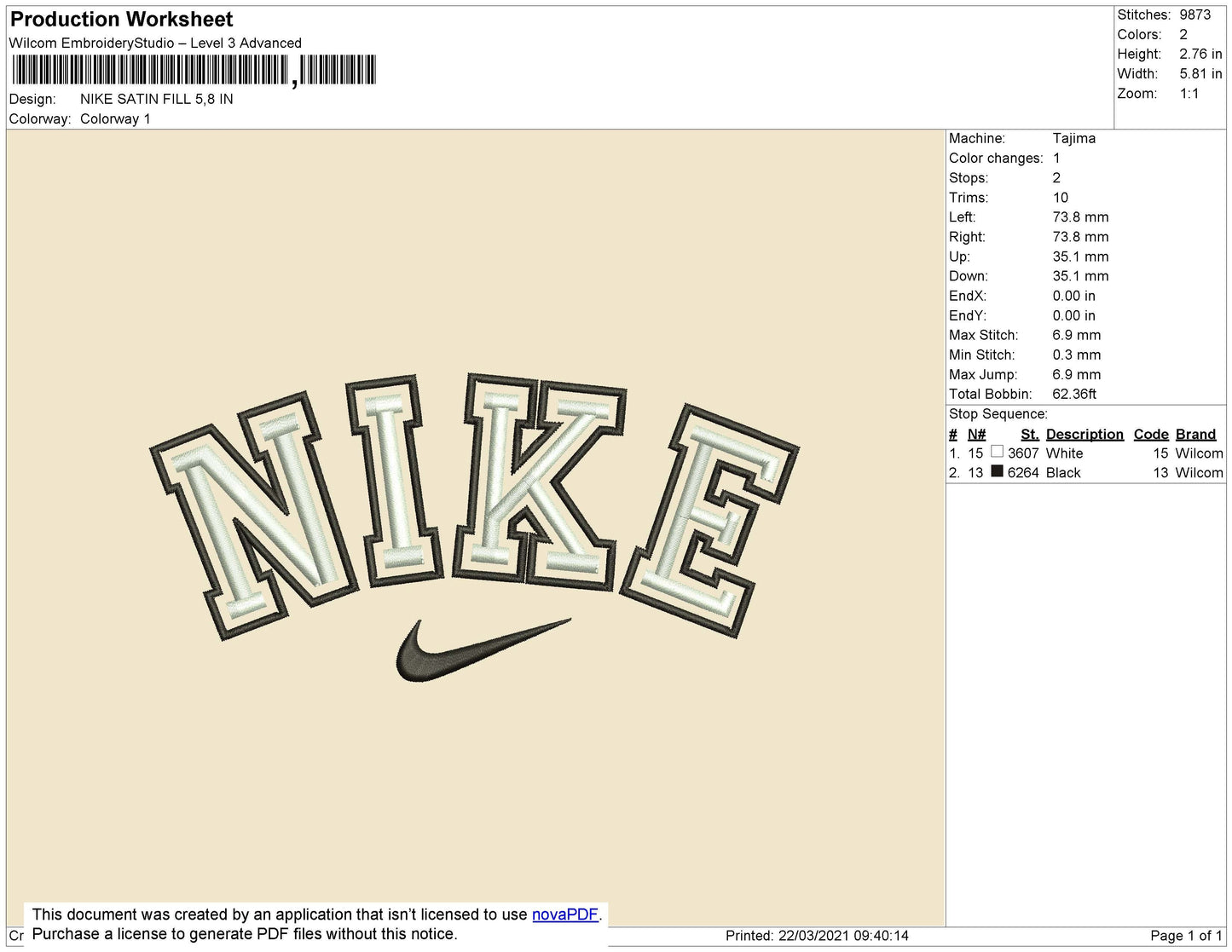Click the barcode at top left
The width and height of the screenshot is (1232, 952).
coord(193,70)
